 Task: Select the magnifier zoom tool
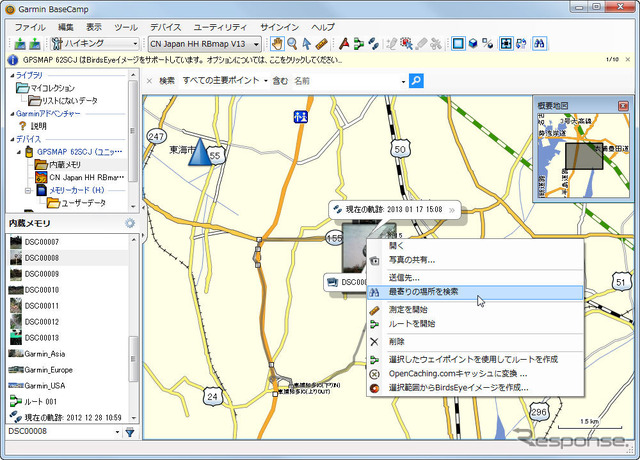(x=292, y=43)
